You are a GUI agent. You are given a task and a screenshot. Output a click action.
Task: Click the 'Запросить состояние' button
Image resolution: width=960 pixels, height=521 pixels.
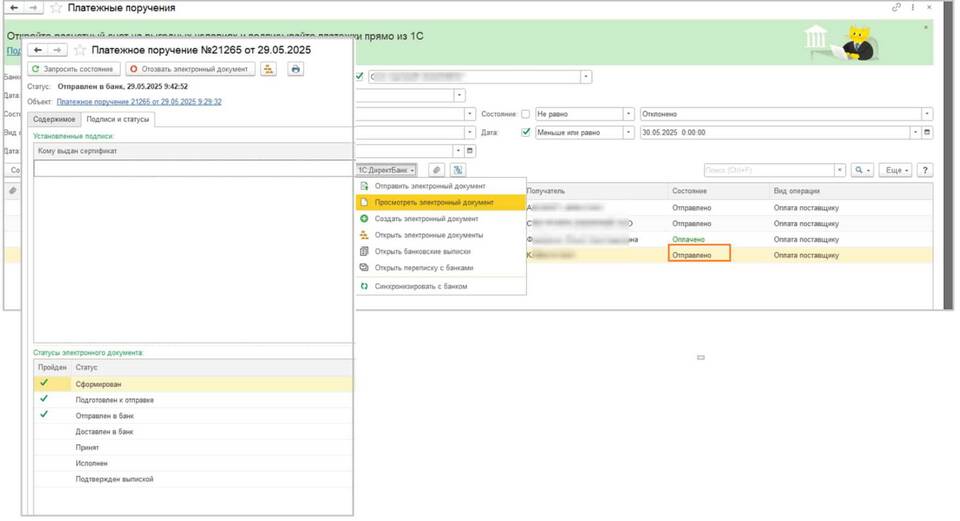click(74, 69)
